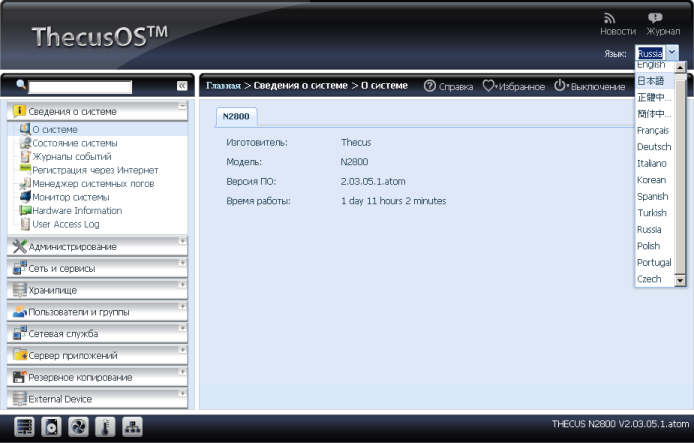Select Russia from language list
The image size is (694, 443).
(655, 229)
